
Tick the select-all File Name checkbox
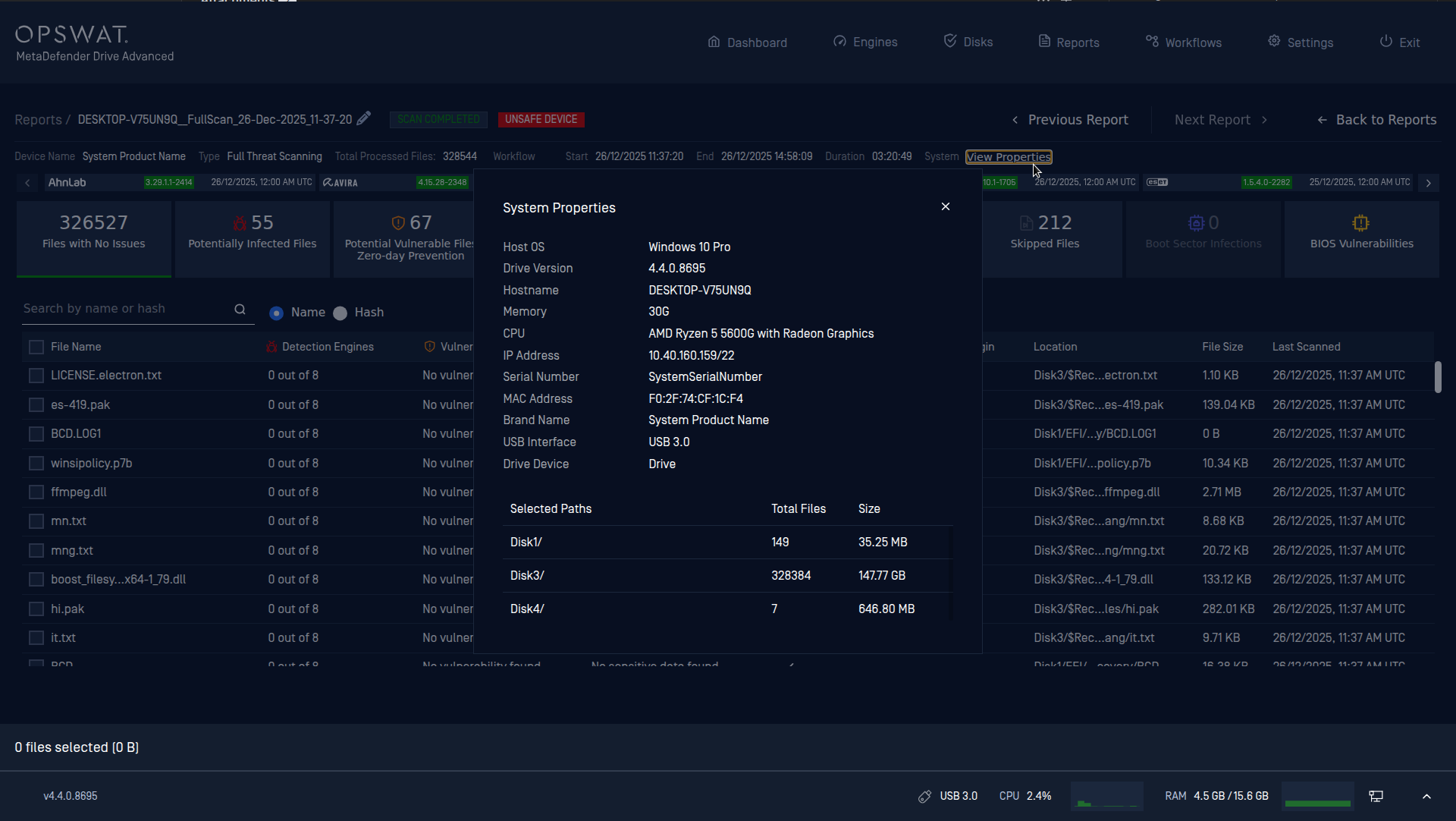(x=36, y=347)
